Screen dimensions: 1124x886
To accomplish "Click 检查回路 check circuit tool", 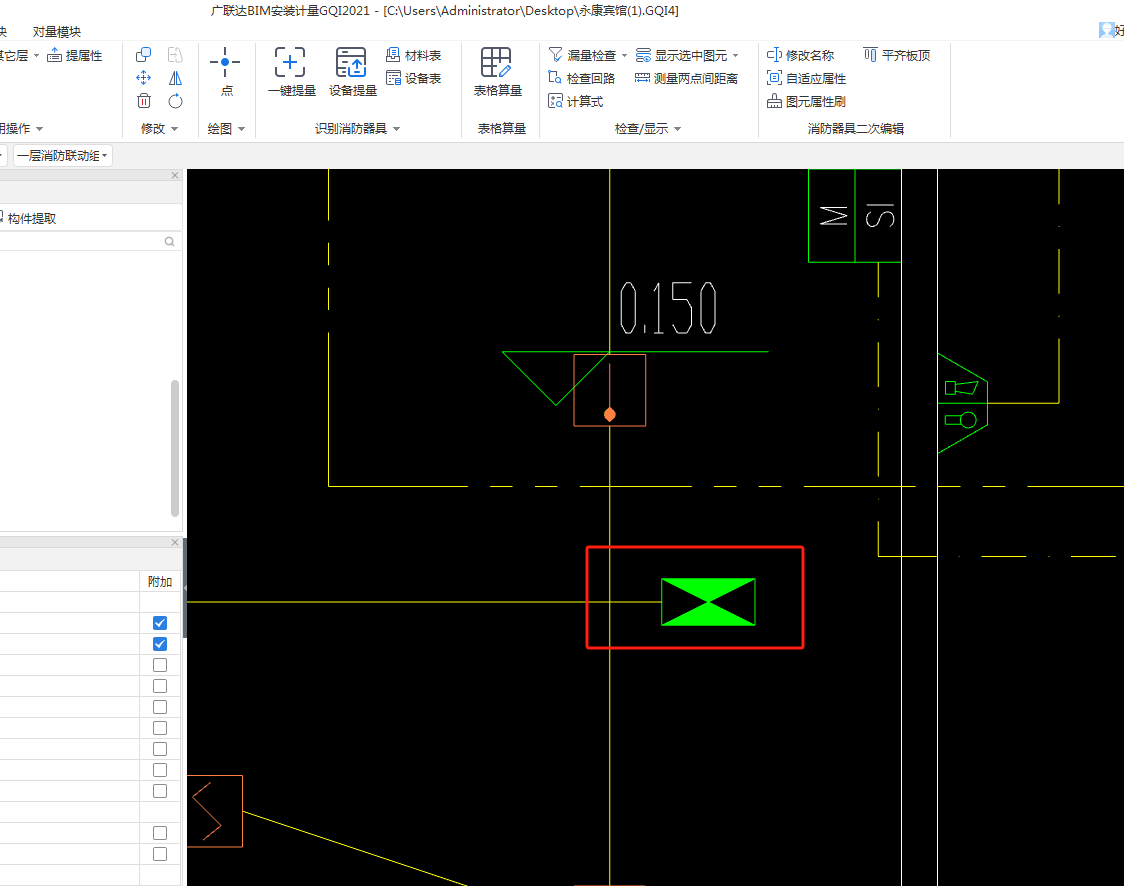I will [x=582, y=78].
